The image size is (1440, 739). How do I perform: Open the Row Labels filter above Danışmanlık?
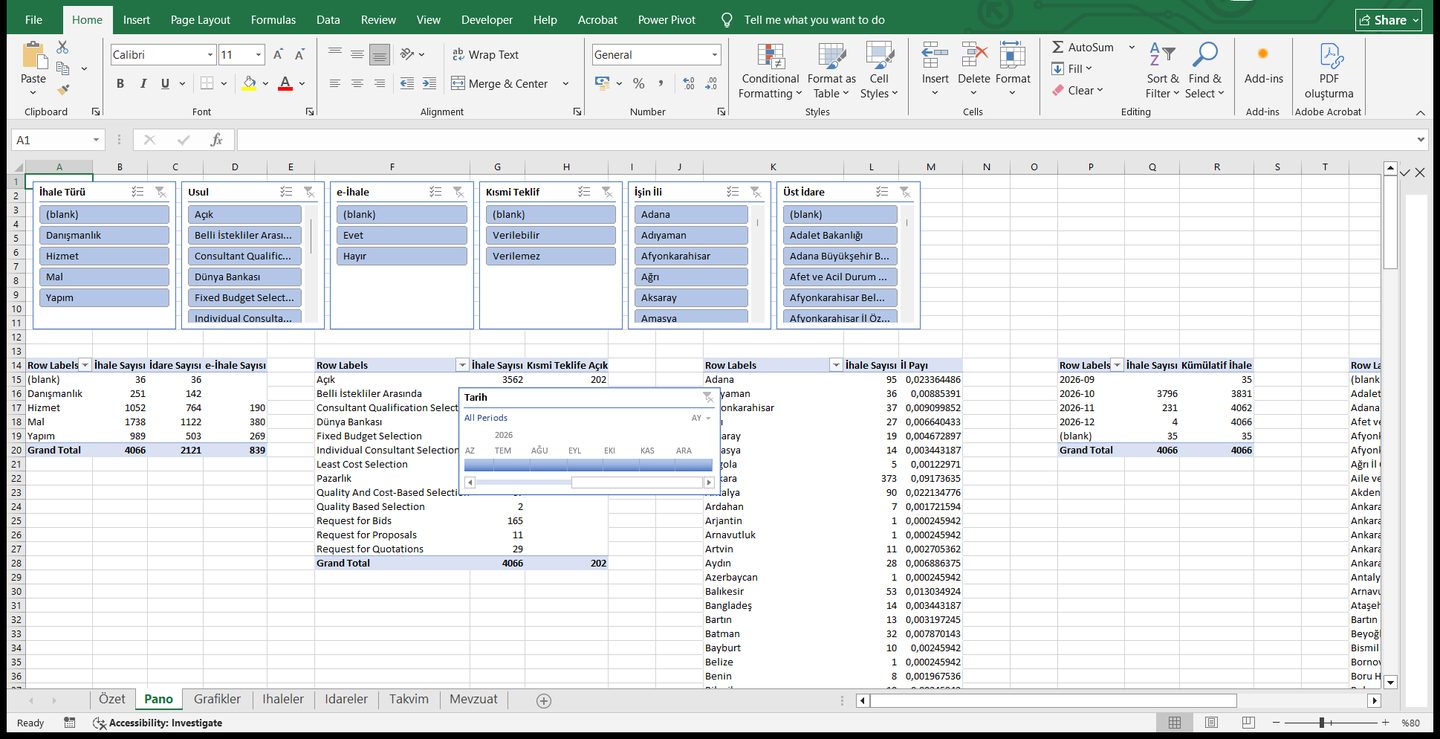click(85, 366)
